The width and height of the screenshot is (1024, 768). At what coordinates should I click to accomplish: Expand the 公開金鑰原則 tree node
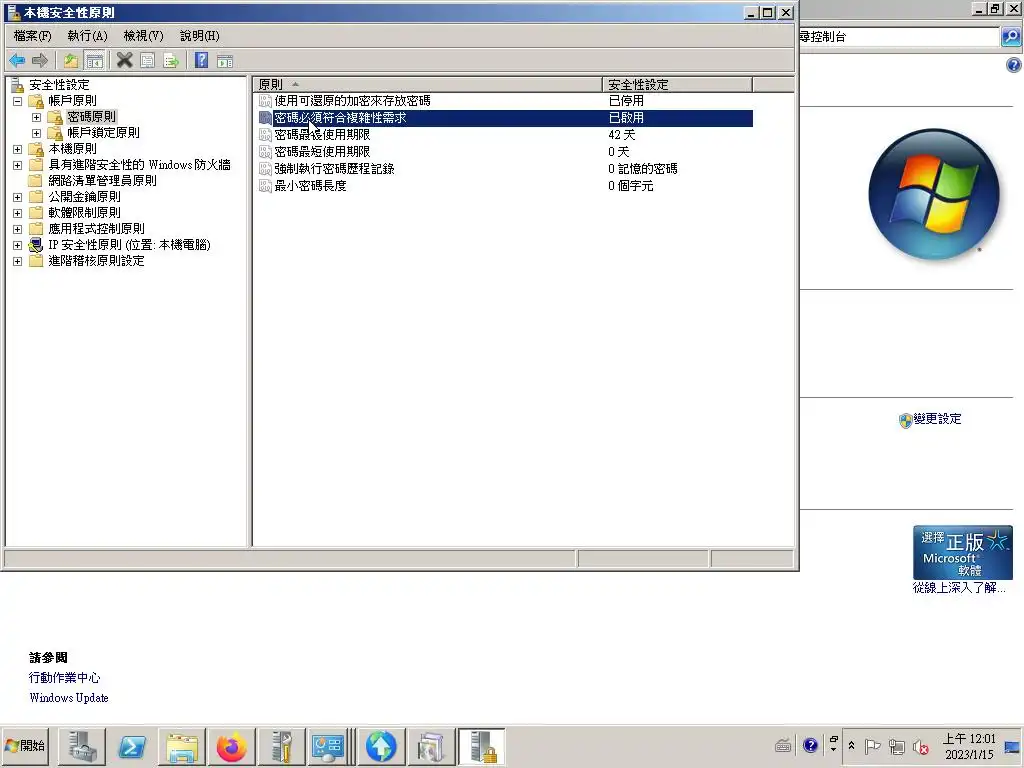(x=18, y=197)
